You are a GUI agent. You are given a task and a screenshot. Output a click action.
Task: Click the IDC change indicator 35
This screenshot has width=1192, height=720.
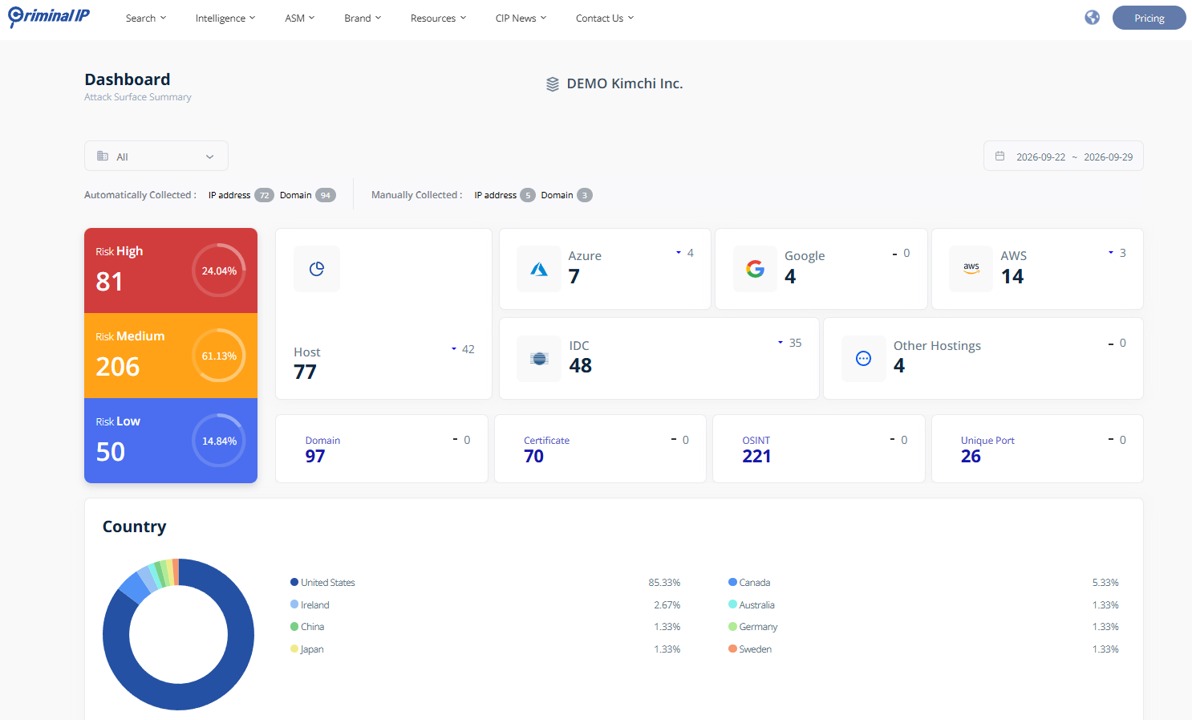(x=791, y=343)
